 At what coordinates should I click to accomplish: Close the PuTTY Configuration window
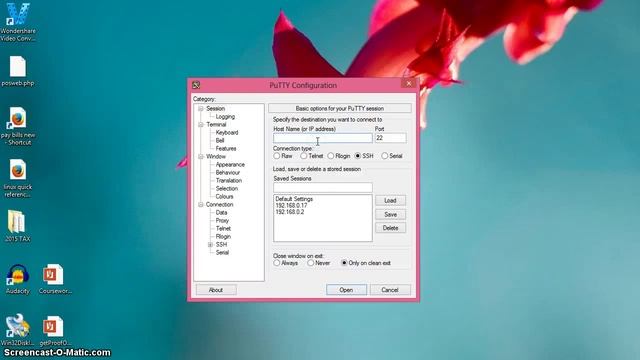pyautogui.click(x=409, y=84)
